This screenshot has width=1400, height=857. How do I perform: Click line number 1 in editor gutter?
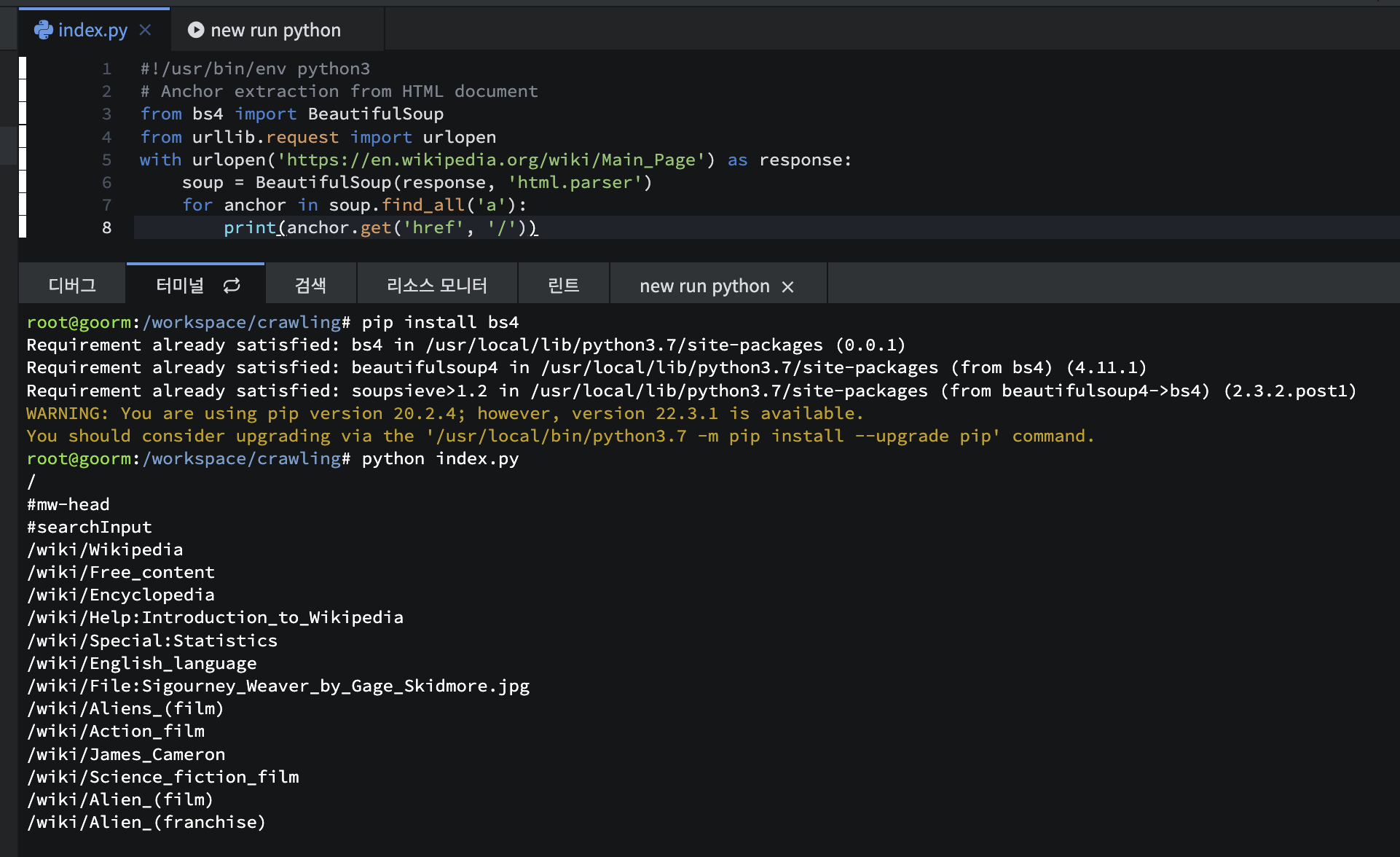(x=107, y=69)
